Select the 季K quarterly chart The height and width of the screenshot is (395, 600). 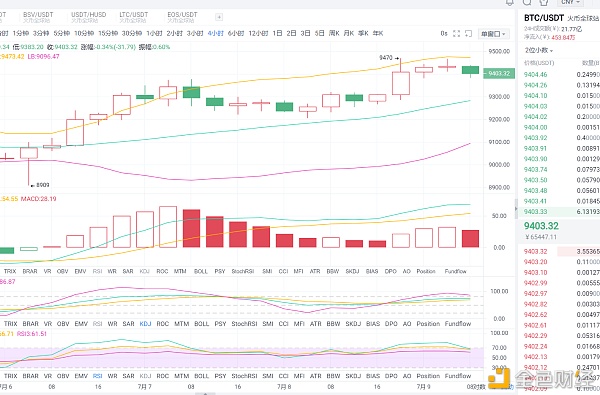[x=363, y=33]
